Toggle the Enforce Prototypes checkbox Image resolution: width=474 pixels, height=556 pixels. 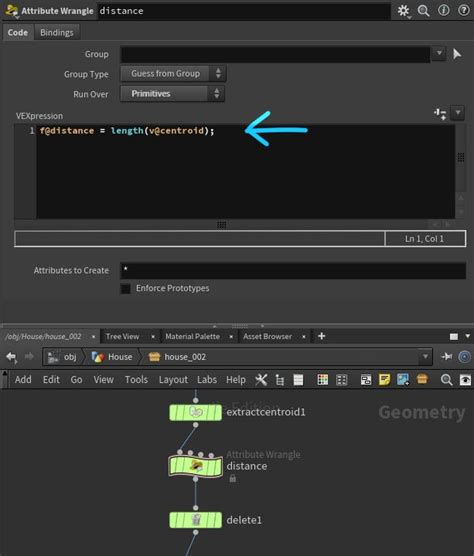pos(126,289)
